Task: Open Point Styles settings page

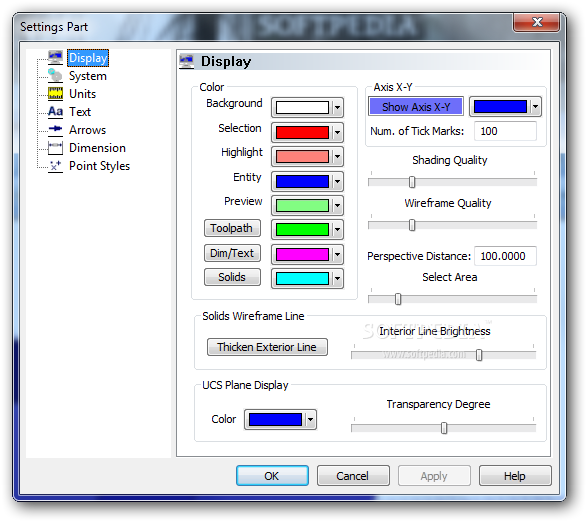Action: click(100, 166)
